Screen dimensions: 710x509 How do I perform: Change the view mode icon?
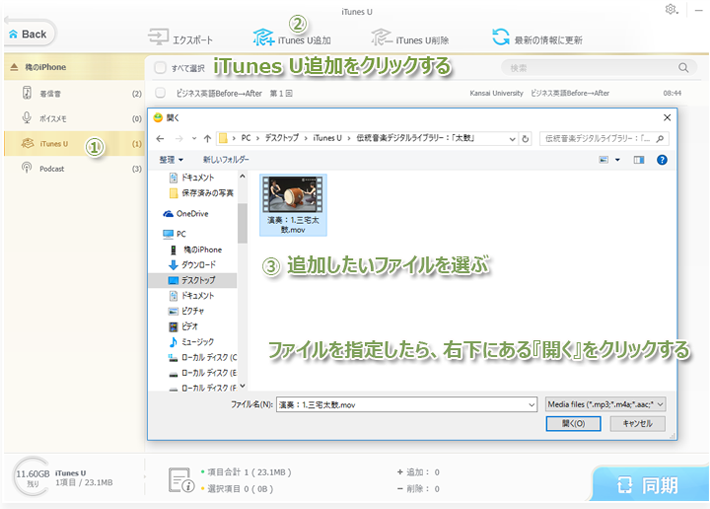tap(604, 160)
